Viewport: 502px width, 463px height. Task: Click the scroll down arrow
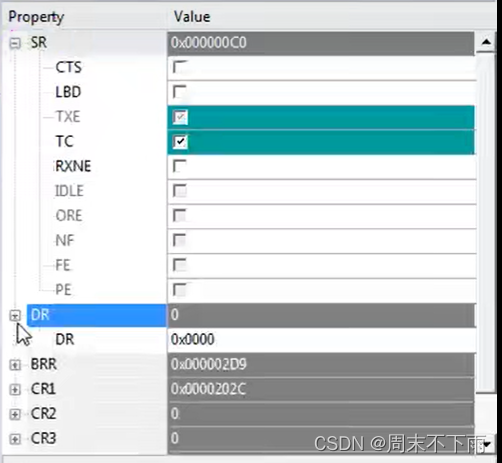pos(487,444)
